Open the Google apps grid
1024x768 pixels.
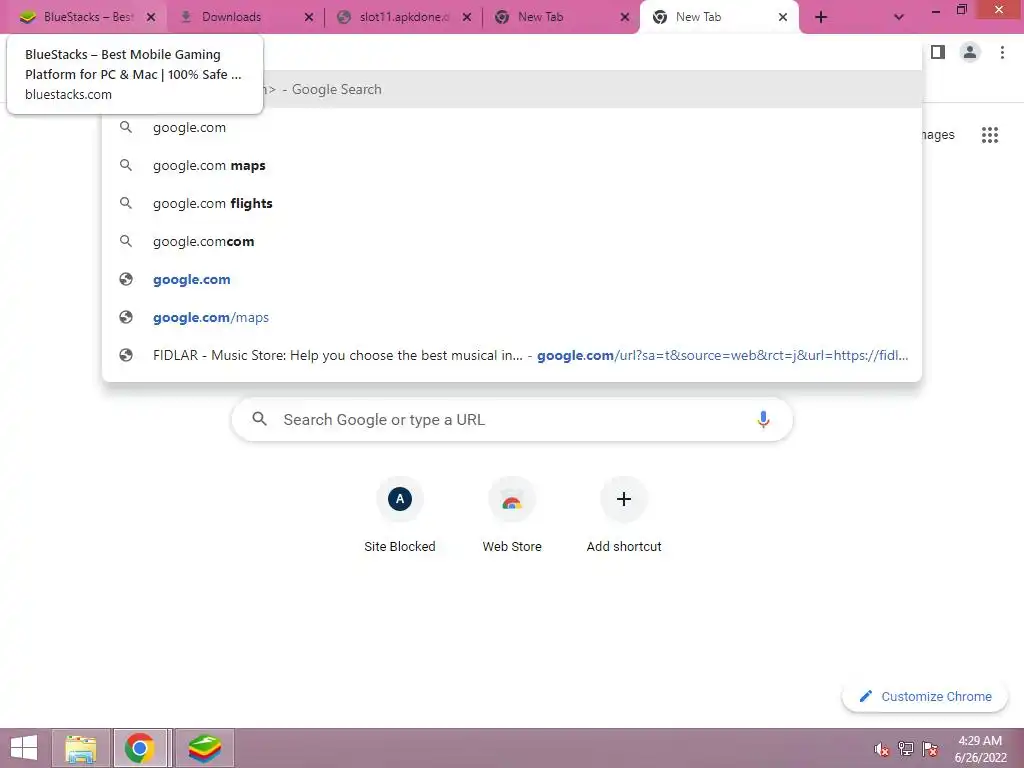click(x=990, y=135)
